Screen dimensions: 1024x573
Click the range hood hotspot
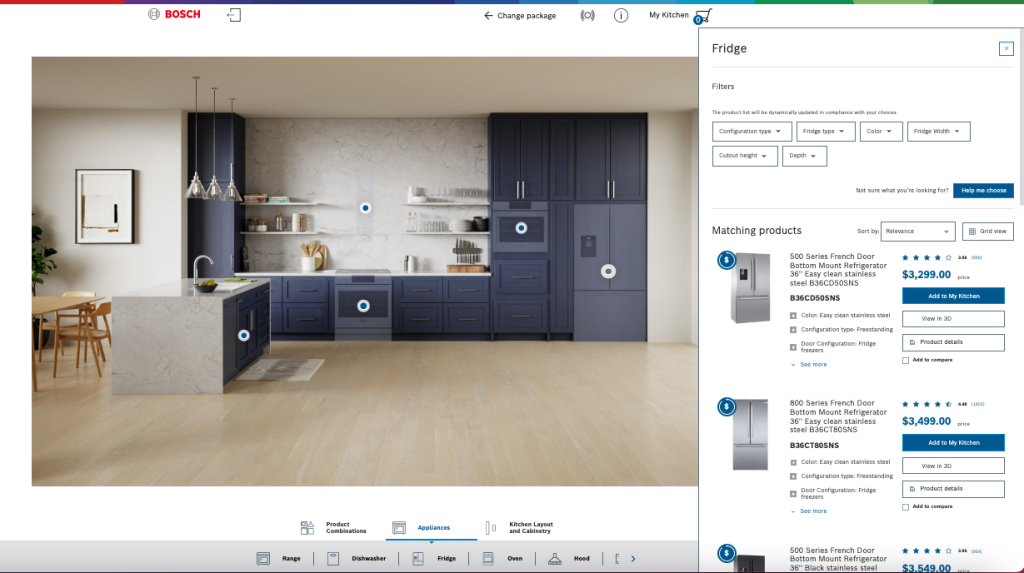click(365, 208)
